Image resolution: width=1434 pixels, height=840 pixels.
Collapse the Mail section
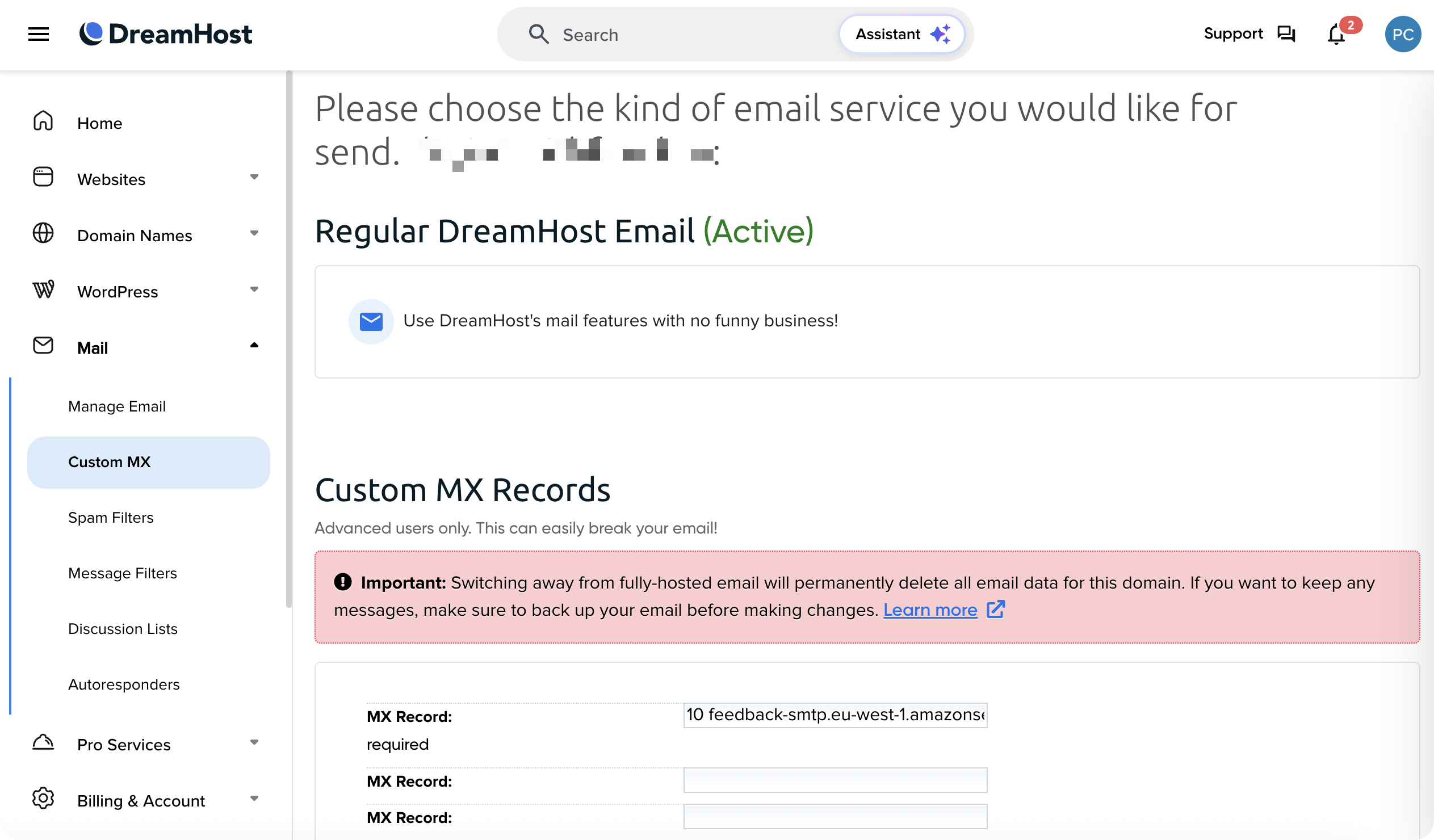point(254,346)
